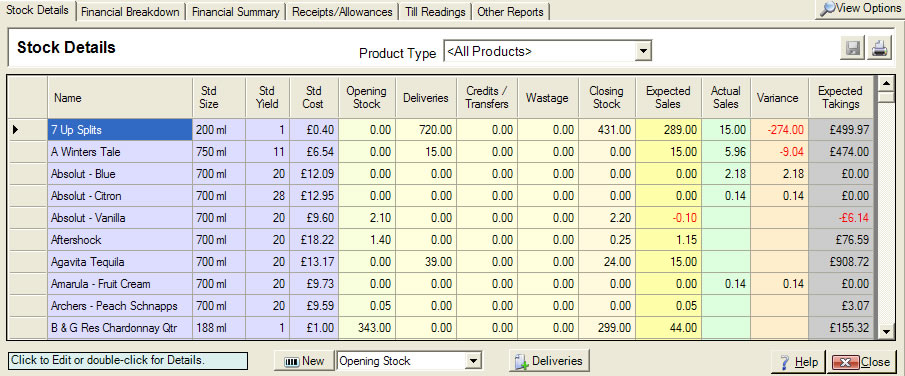
Task: Open View Options
Action: [861, 9]
